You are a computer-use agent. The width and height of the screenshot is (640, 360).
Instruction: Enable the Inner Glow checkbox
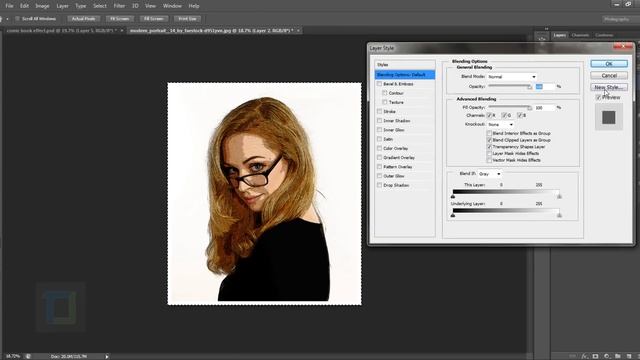380,130
